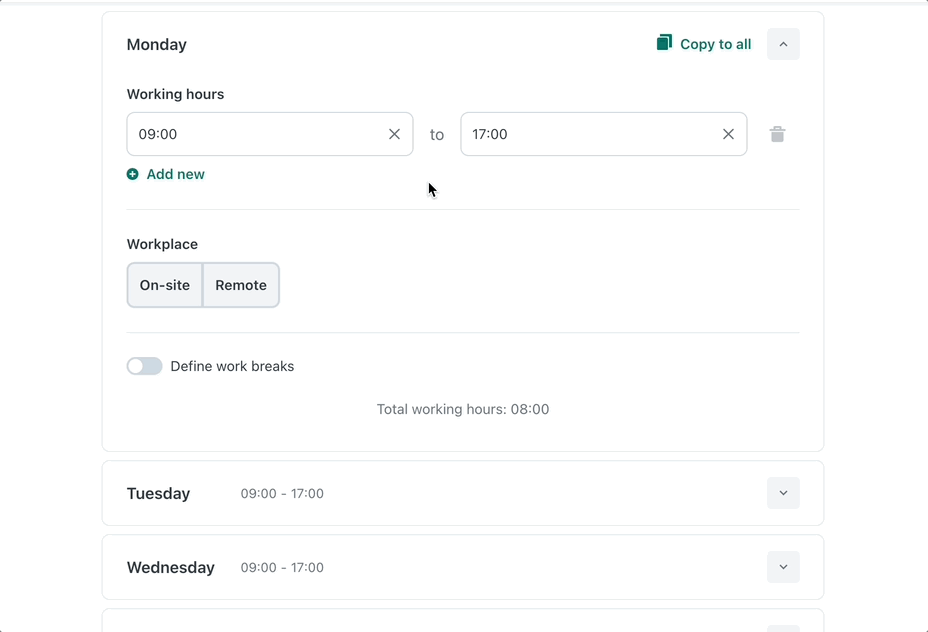Select On-site workplace option
The height and width of the screenshot is (632, 928).
[x=165, y=285]
